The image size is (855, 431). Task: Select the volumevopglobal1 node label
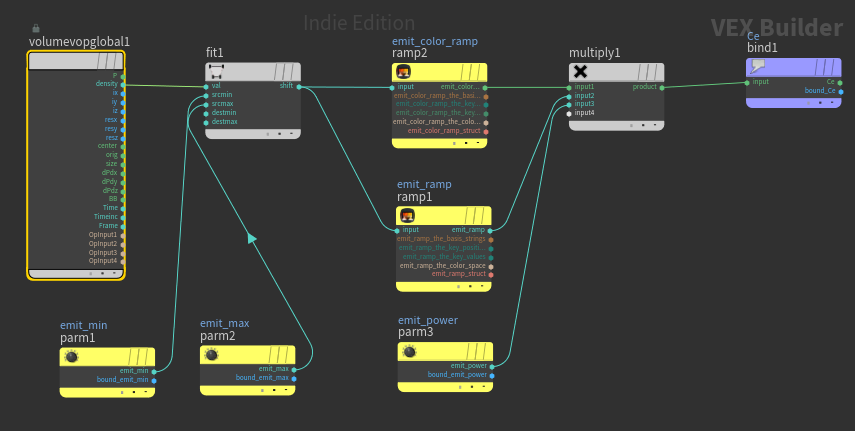pyautogui.click(x=79, y=41)
